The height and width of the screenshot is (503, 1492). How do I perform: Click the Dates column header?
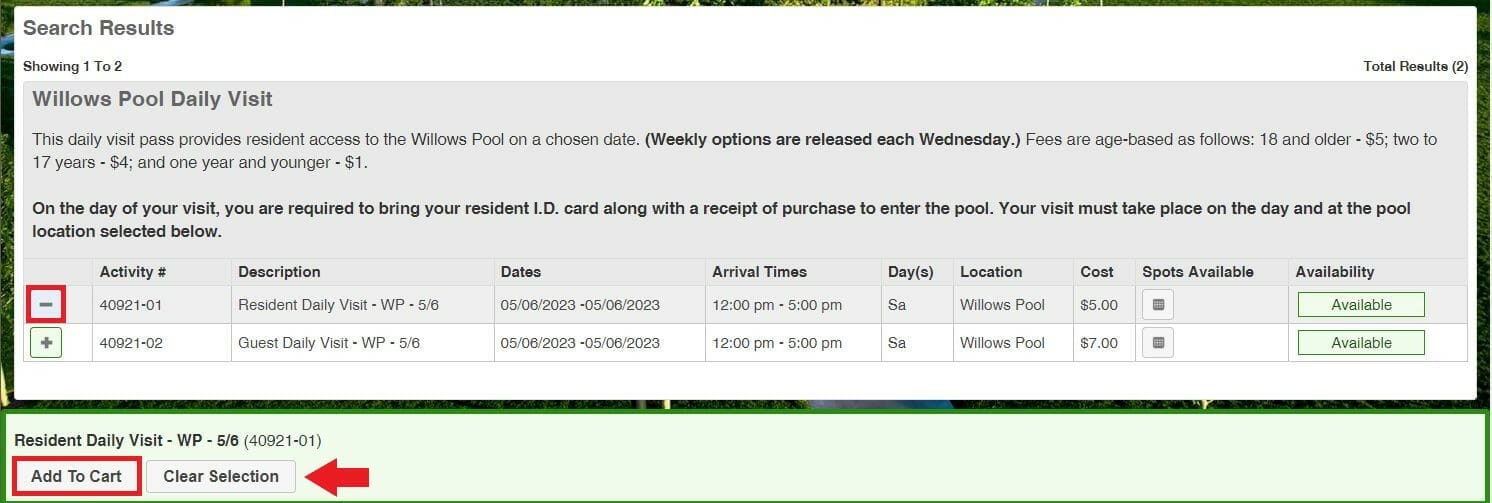click(x=521, y=272)
